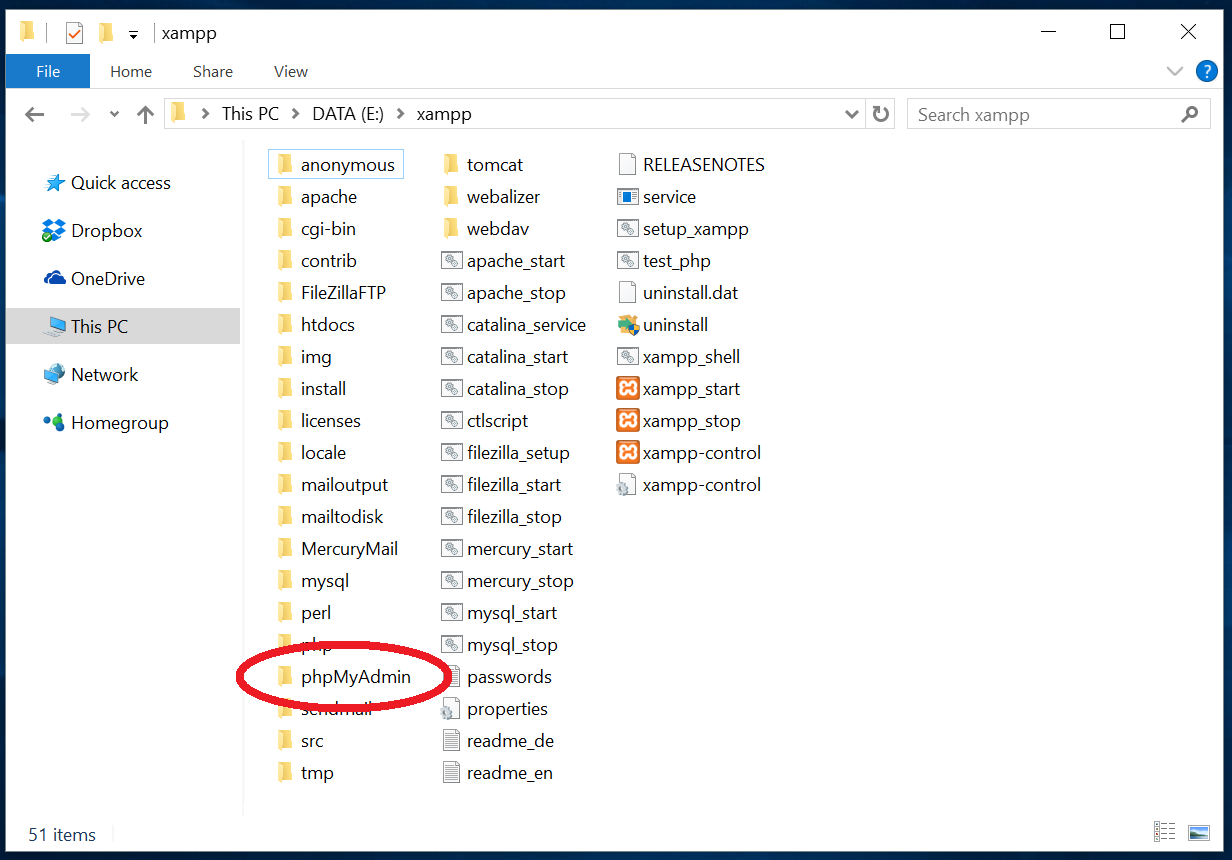
Task: Select the uninstall application with shield icon
Action: 662,325
